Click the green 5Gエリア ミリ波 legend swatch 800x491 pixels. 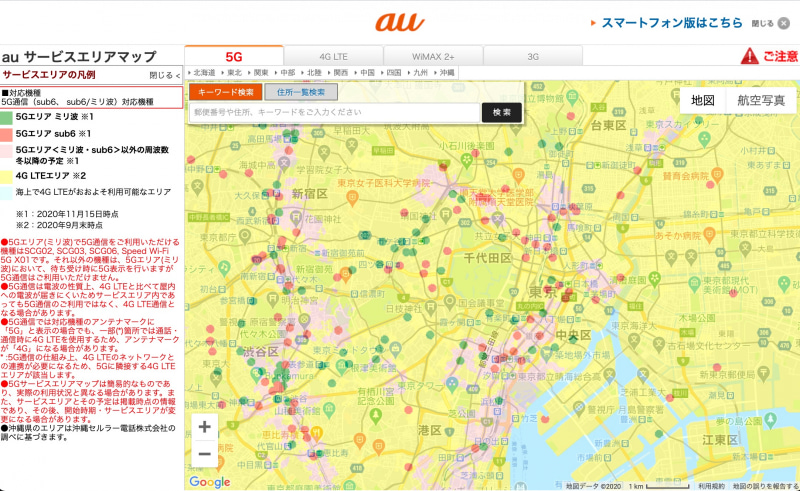click(6, 117)
